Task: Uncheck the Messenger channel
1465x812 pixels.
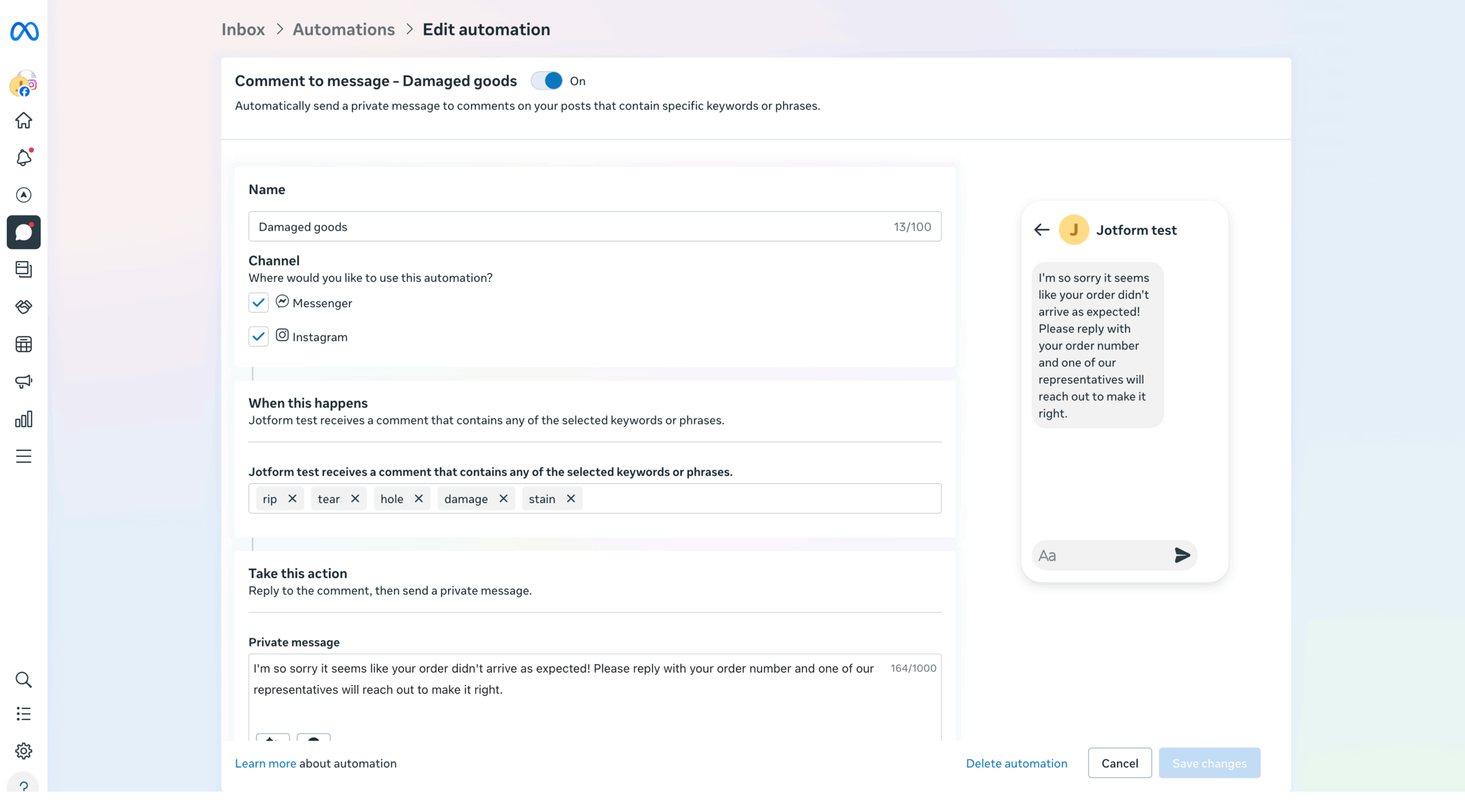Action: (258, 303)
